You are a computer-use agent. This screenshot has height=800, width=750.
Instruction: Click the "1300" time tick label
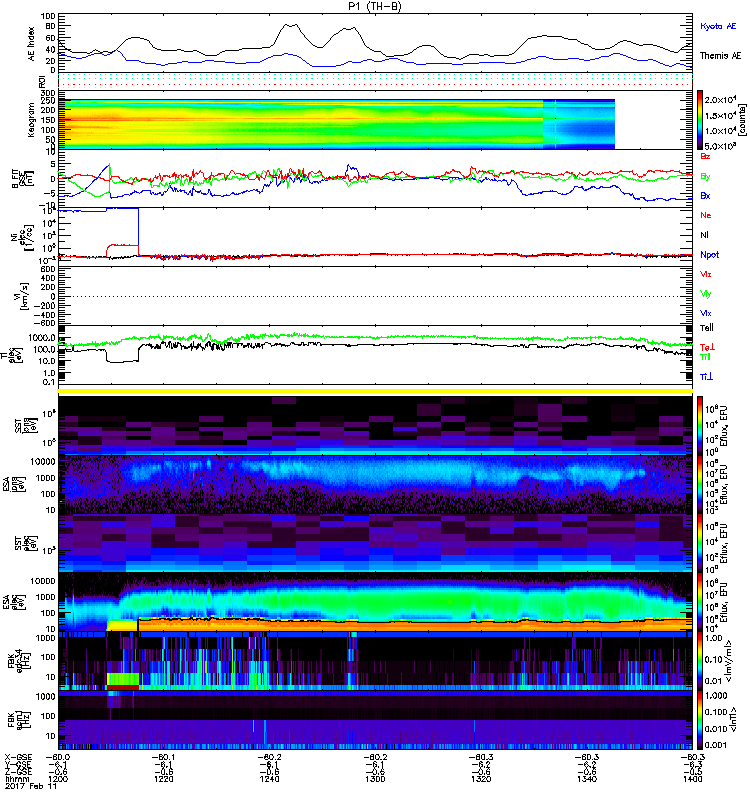click(x=375, y=779)
